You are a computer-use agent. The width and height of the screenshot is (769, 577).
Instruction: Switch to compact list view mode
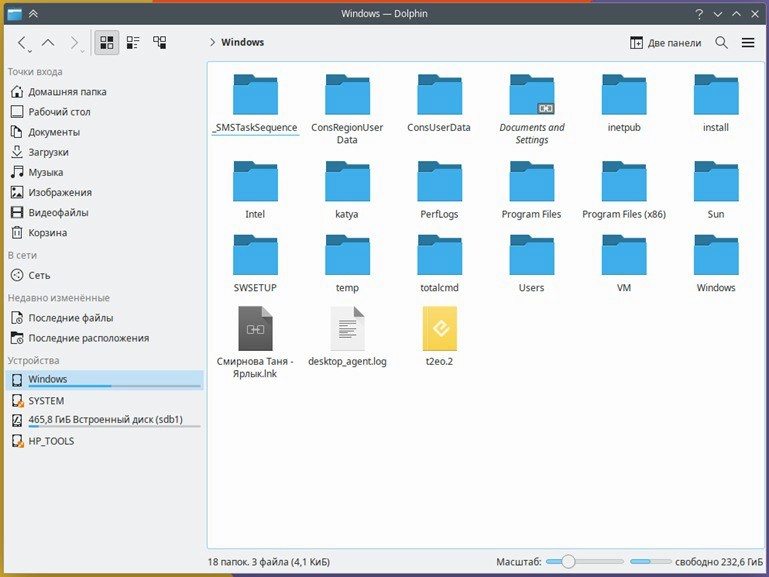(133, 43)
